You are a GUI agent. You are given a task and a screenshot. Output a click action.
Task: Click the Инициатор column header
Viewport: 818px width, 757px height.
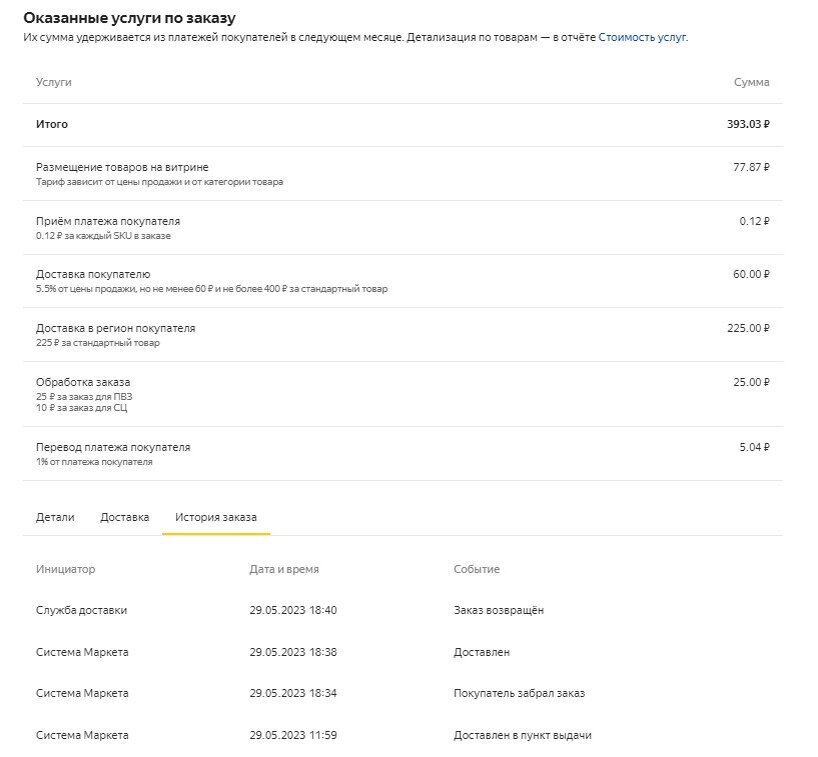click(66, 569)
